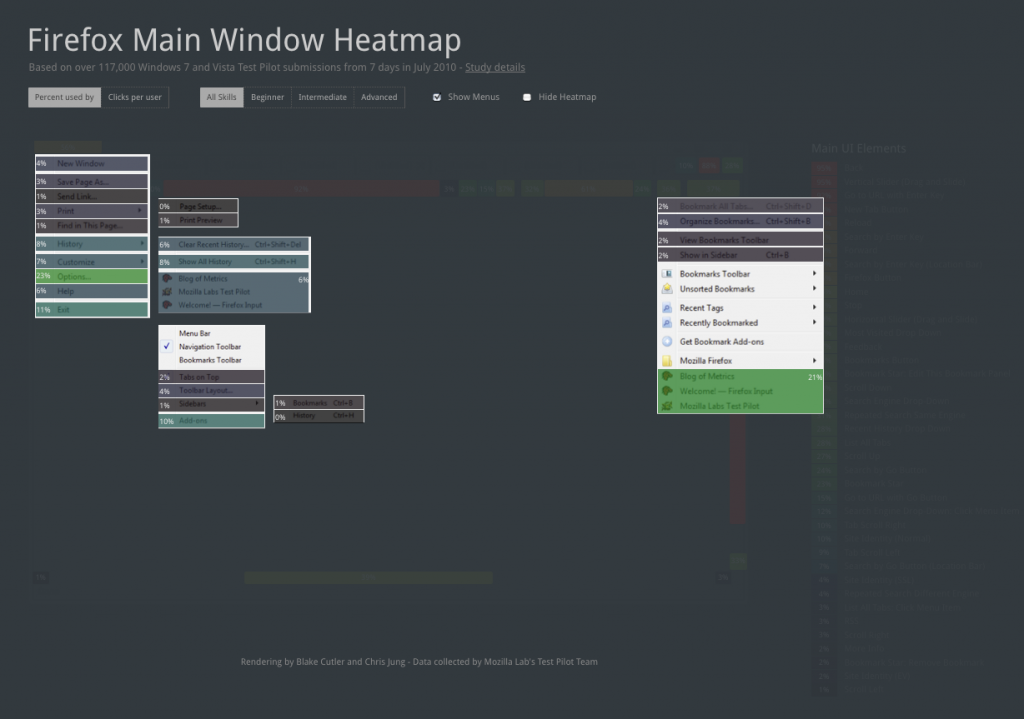Screen dimensions: 1024x719
Task: Click the Get Bookmark Add-ons icon
Action: pos(667,342)
